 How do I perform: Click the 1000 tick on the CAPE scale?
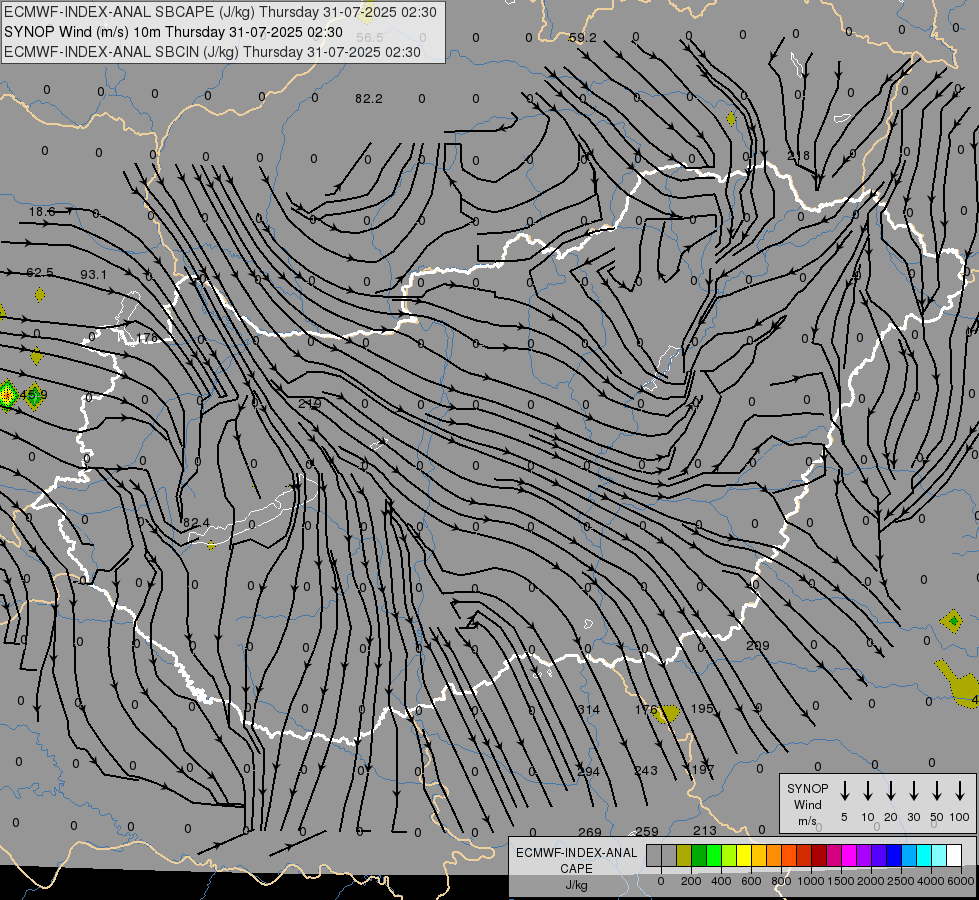click(811, 881)
